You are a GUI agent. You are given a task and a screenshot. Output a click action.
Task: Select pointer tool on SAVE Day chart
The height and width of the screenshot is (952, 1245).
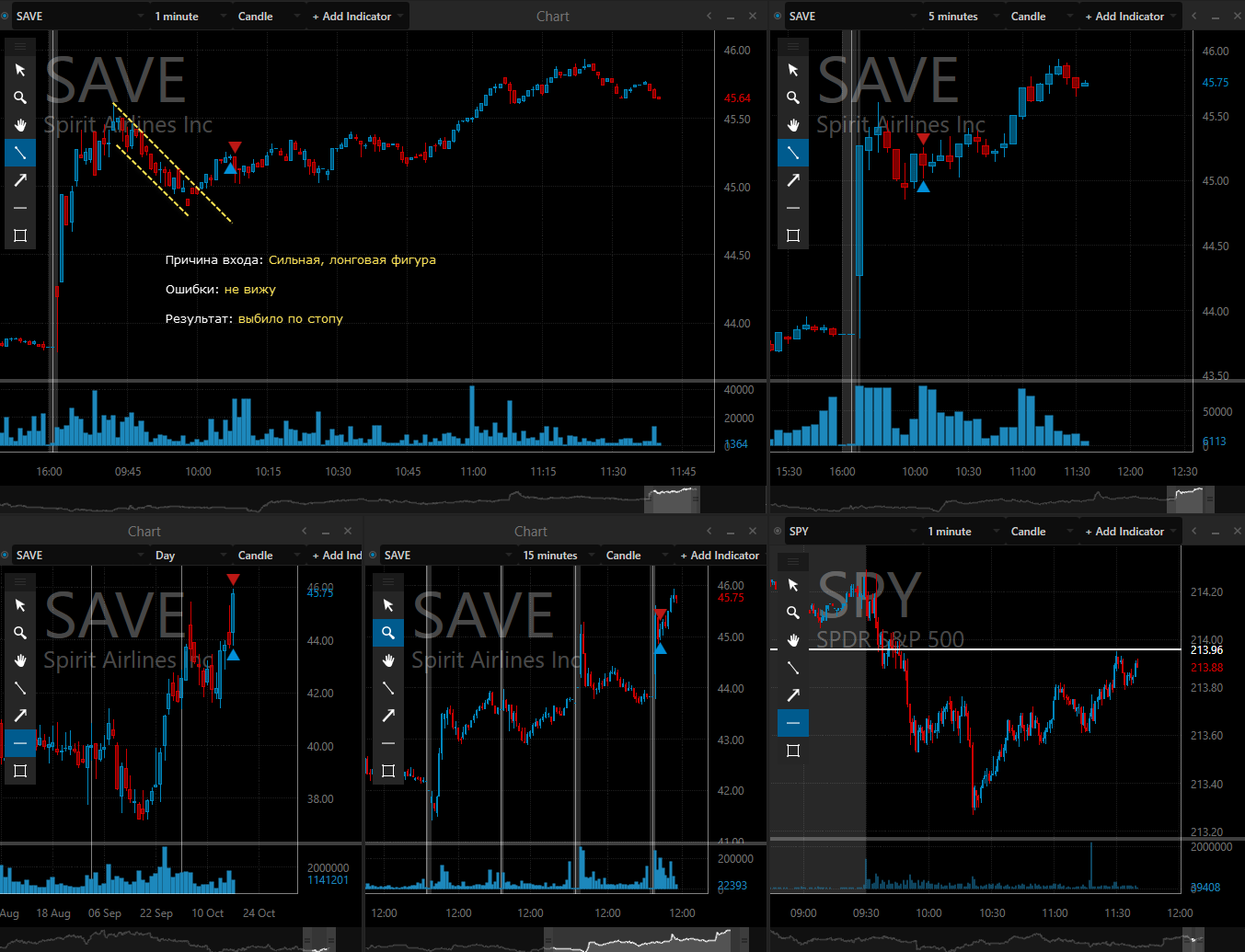(20, 605)
